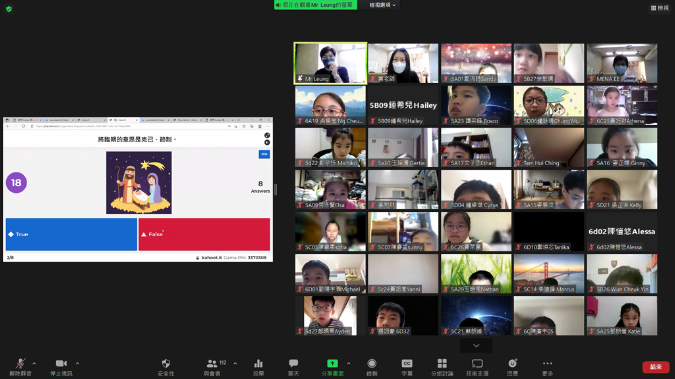Viewport: 675px width, 379px height.
Task: Select 5D21 Kelly video tile
Action: (622, 190)
